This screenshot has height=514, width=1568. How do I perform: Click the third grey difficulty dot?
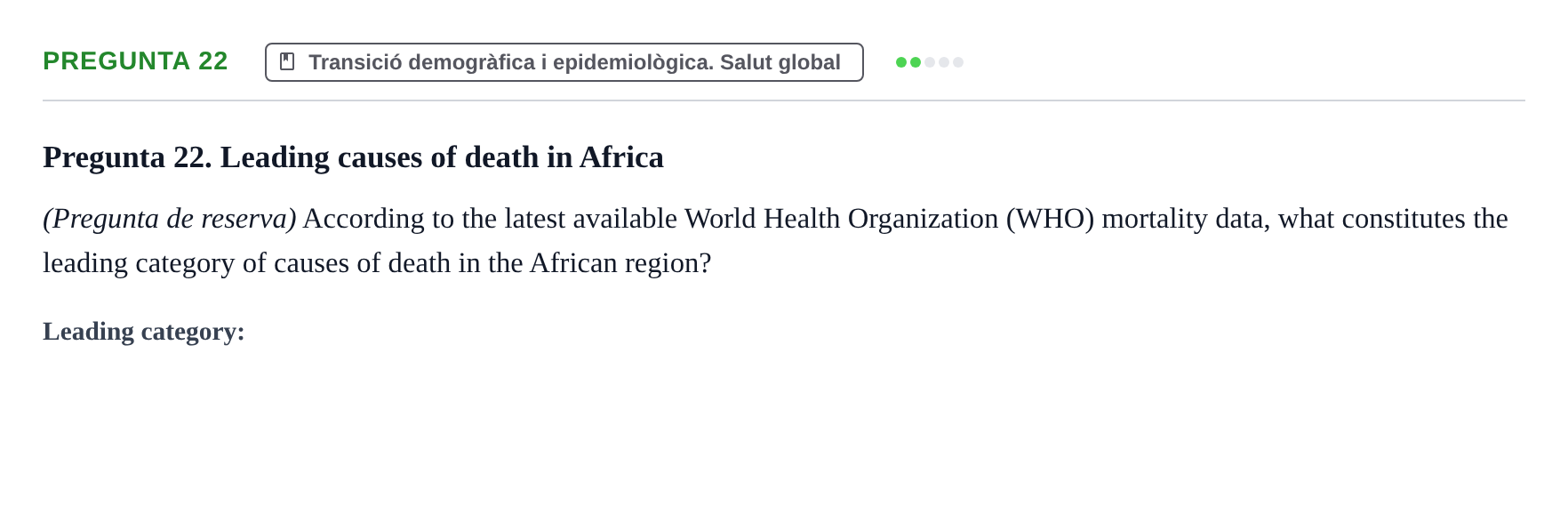click(930, 62)
